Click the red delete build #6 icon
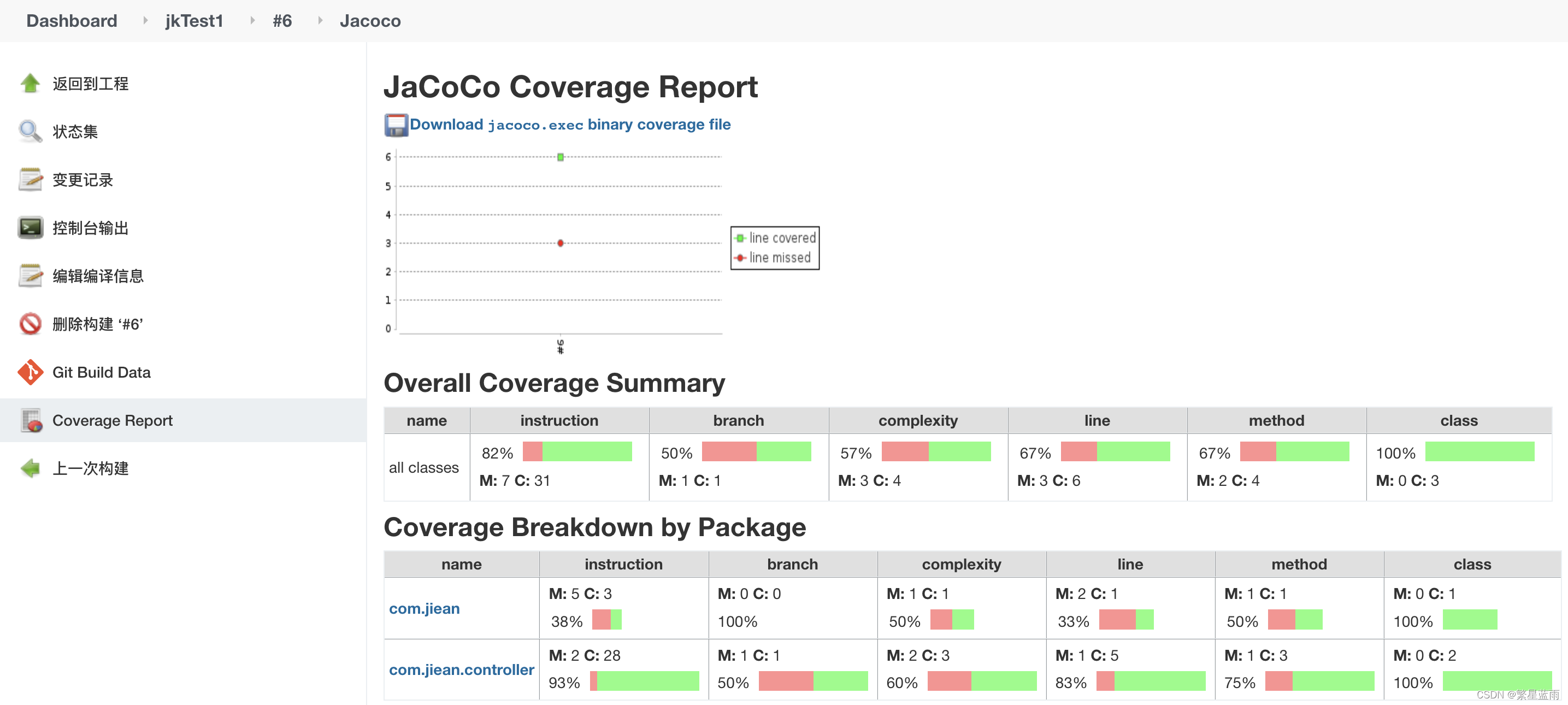The width and height of the screenshot is (1568, 705). pos(30,324)
